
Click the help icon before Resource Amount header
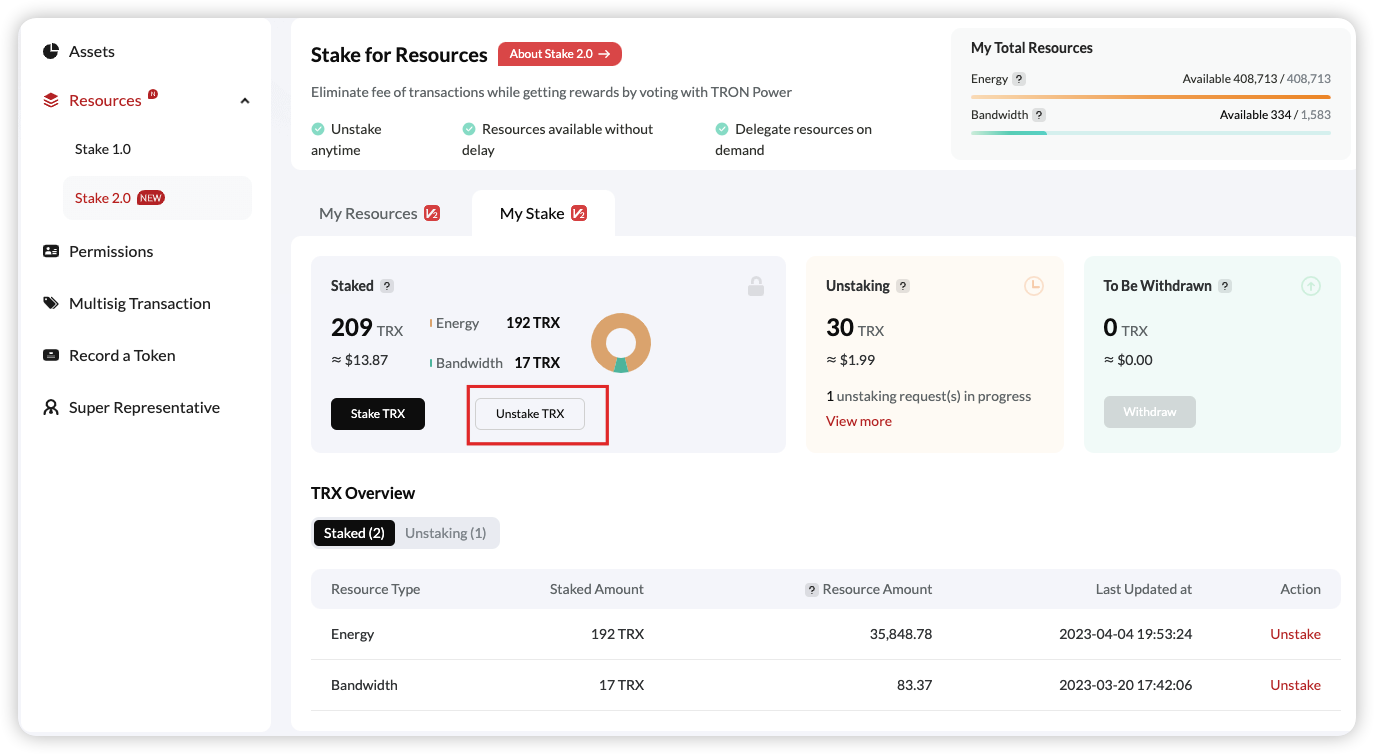(812, 590)
